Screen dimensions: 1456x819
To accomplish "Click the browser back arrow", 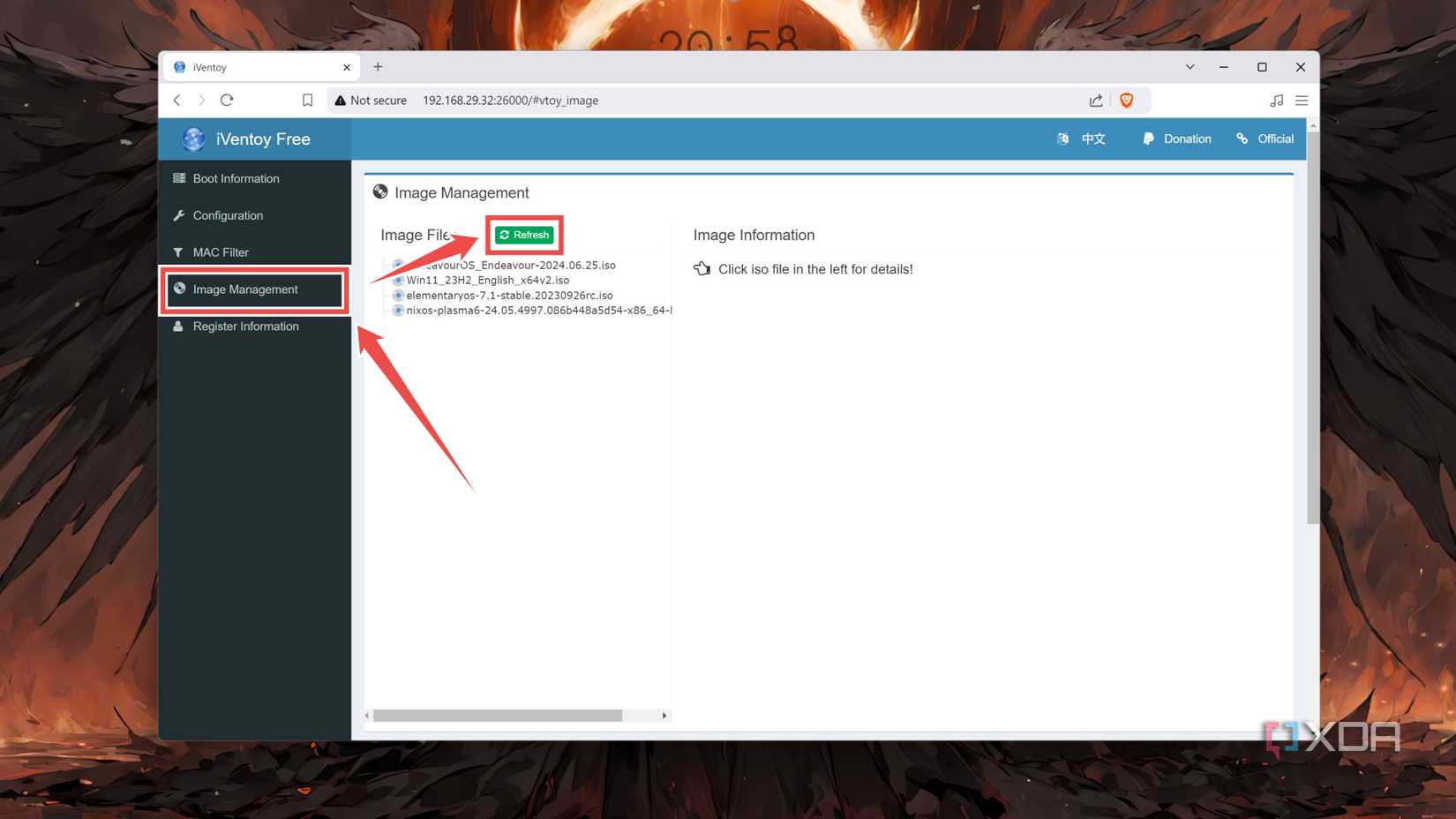I will [x=177, y=101].
